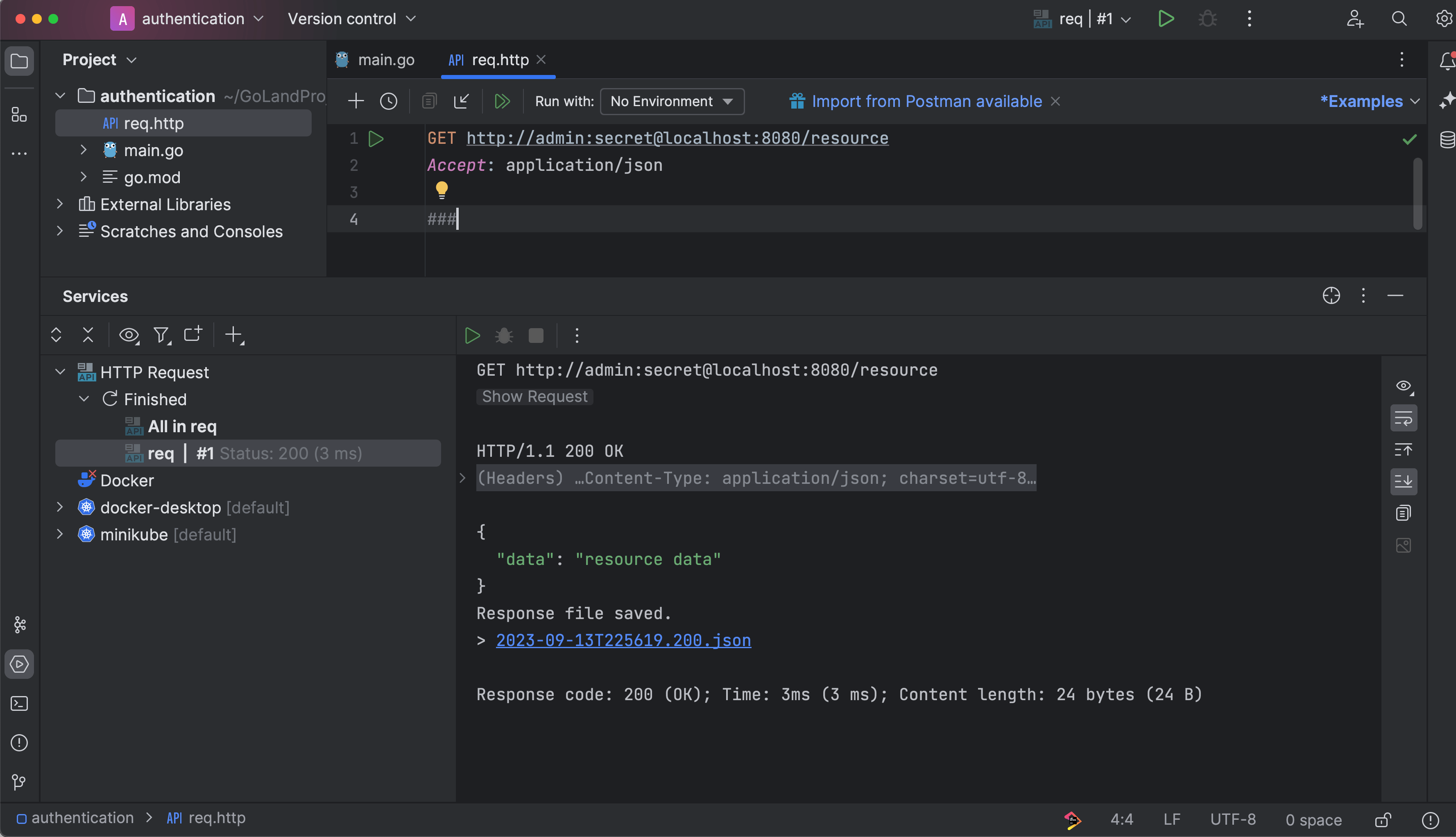Select go.mod in the project tree

point(152,178)
